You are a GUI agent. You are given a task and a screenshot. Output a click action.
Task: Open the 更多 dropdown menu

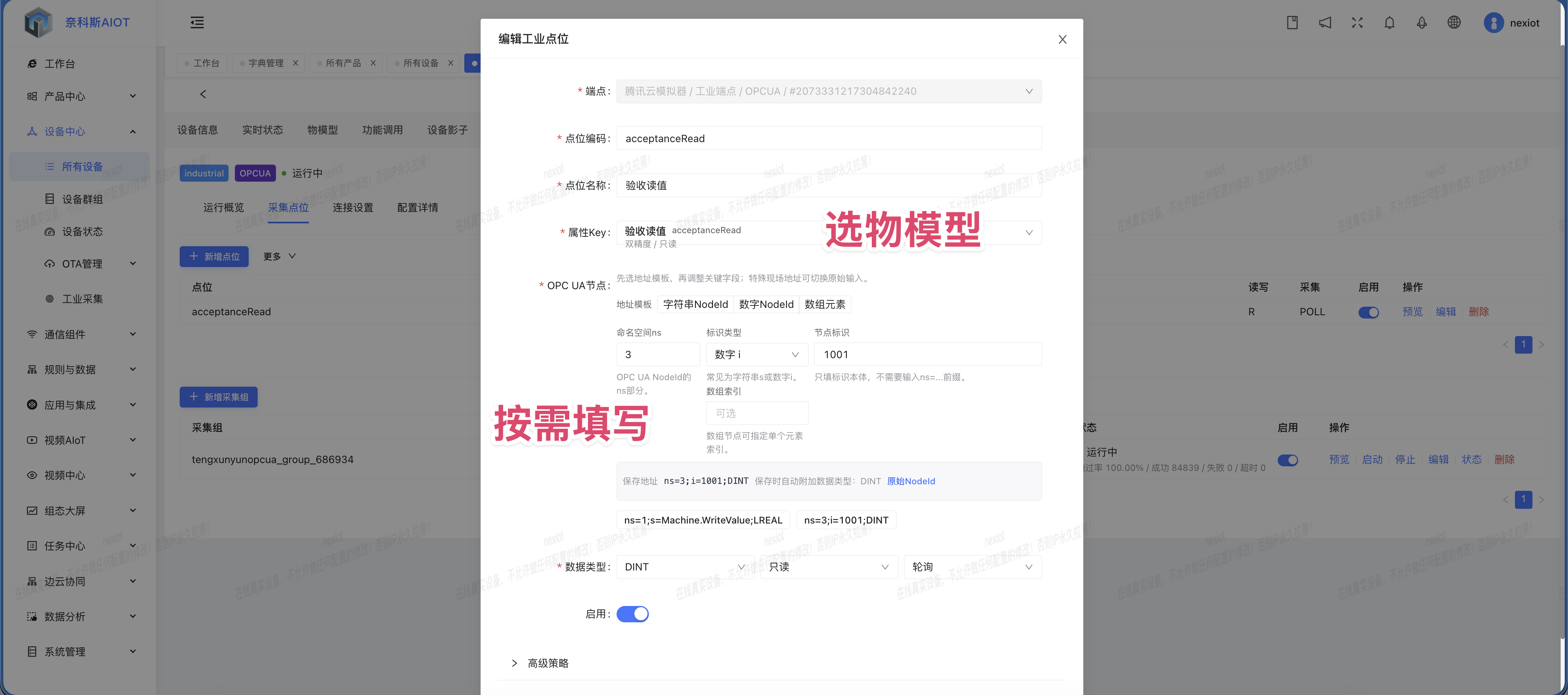(279, 256)
